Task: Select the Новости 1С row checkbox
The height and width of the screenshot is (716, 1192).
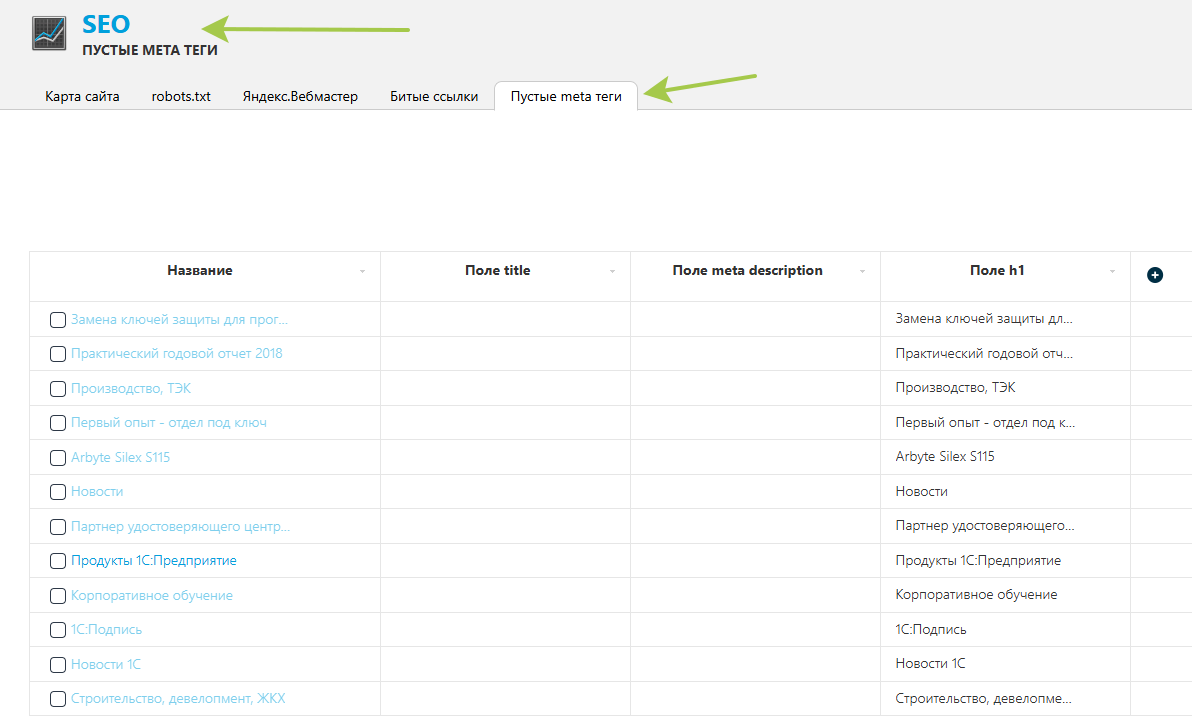Action: click(58, 665)
